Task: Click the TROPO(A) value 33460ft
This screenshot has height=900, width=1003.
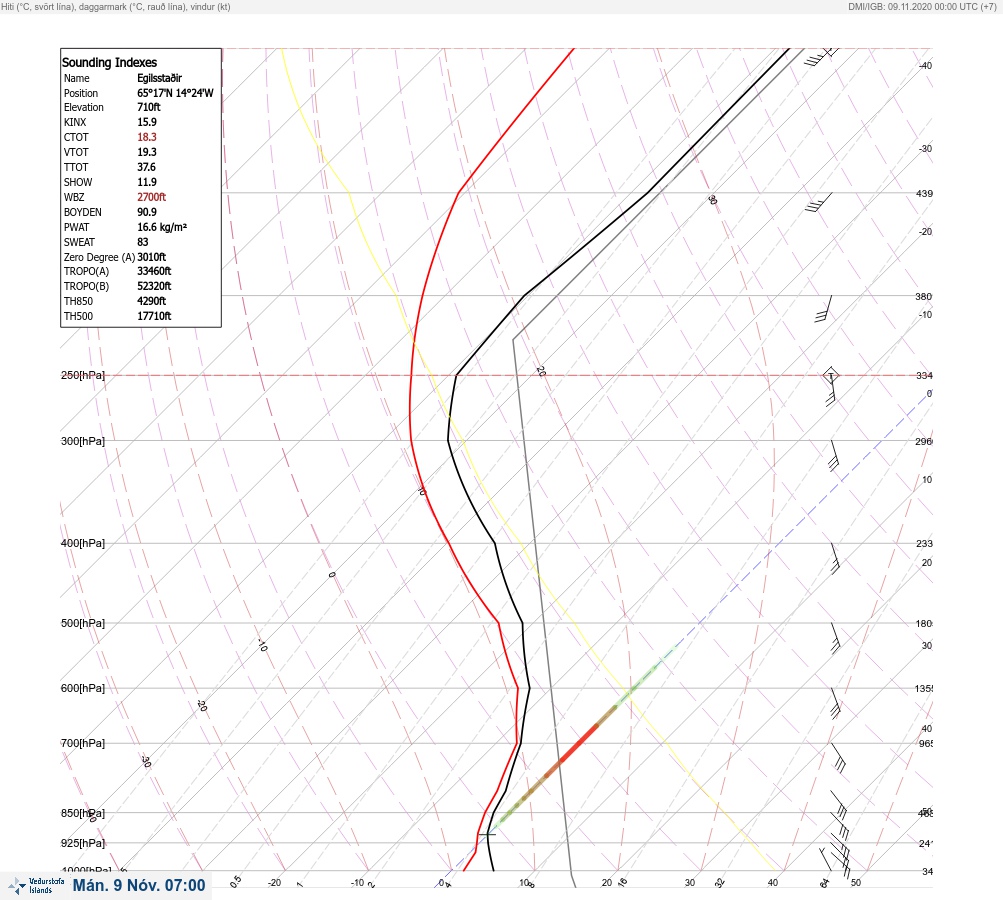Action: coord(154,271)
